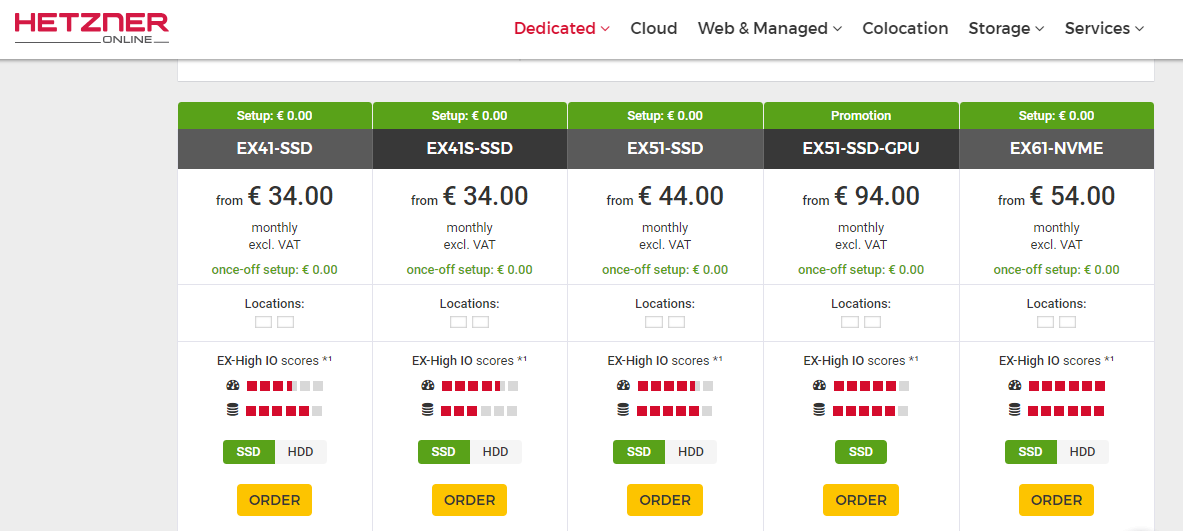
Task: Click the second location flag under EX61-NVME
Action: point(1067,322)
